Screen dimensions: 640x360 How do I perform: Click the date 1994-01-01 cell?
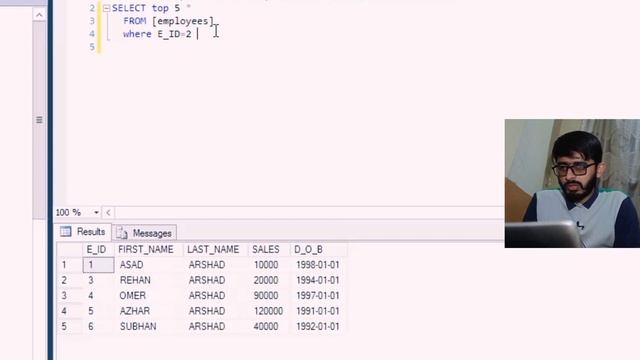coord(318,280)
